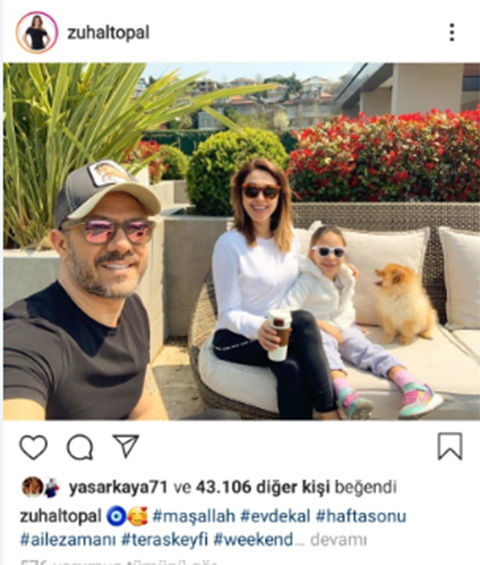
Task: Open the three-dot post options menu
Action: 452,32
